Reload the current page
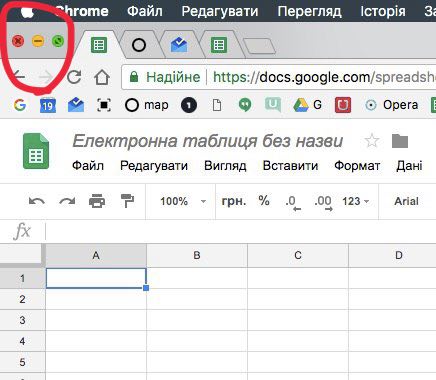Screen dimensions: 436x380 (x=74, y=77)
